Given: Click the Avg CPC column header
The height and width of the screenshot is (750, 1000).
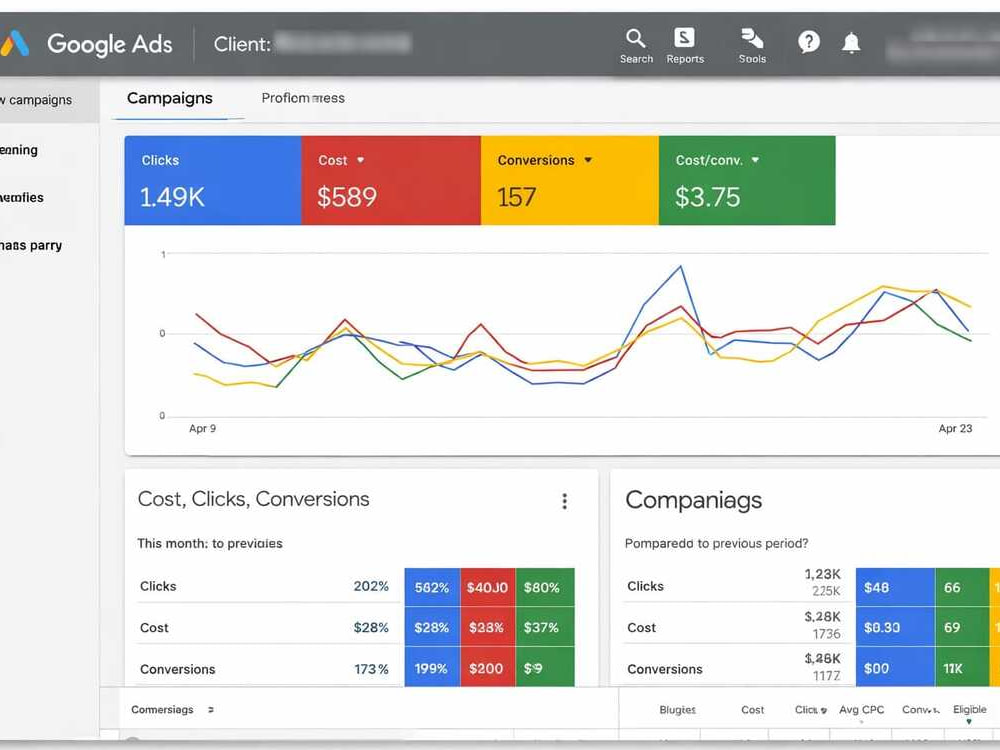Looking at the screenshot, I should 862,710.
